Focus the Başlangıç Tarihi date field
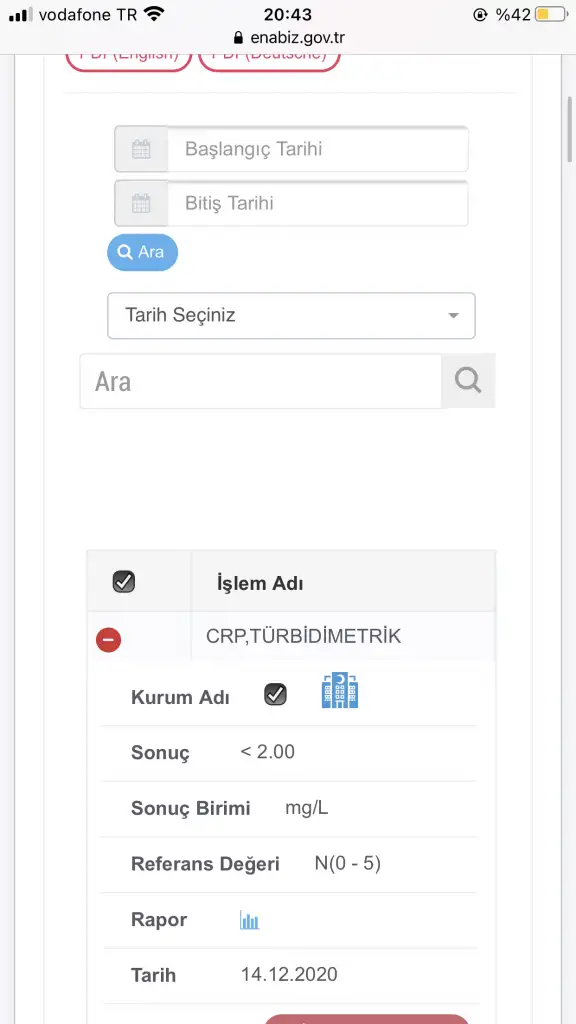 [317, 149]
